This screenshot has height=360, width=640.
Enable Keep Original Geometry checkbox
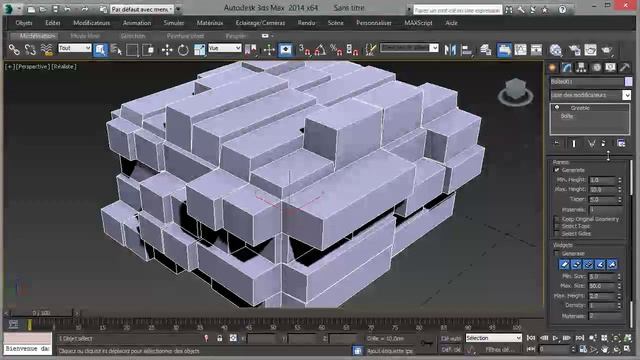pyautogui.click(x=556, y=219)
